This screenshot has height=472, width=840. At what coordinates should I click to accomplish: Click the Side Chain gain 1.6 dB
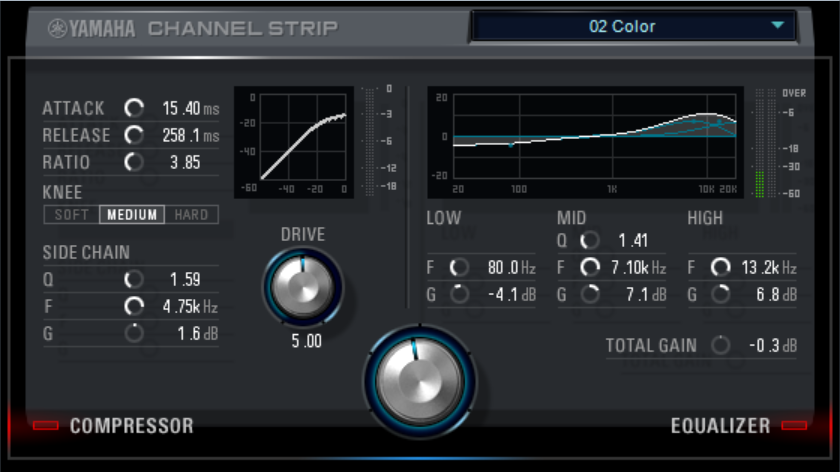coord(198,334)
